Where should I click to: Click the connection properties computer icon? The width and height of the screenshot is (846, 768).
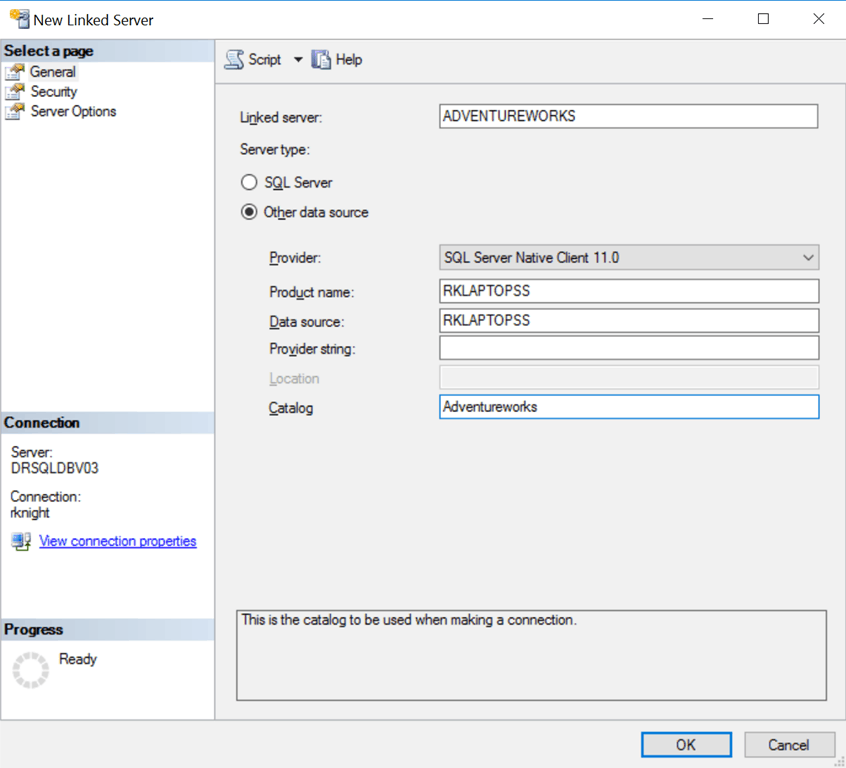pos(21,541)
